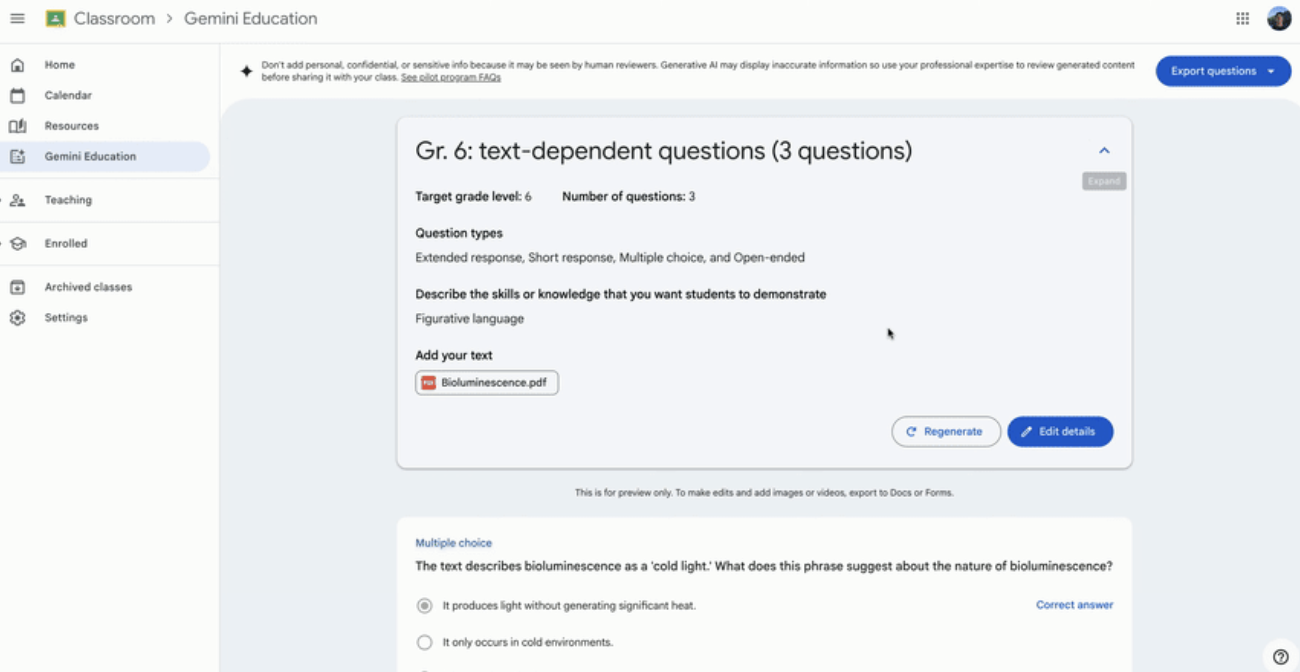Screen dimensions: 1300x672
Task: Open the hamburger main menu
Action: [17, 19]
